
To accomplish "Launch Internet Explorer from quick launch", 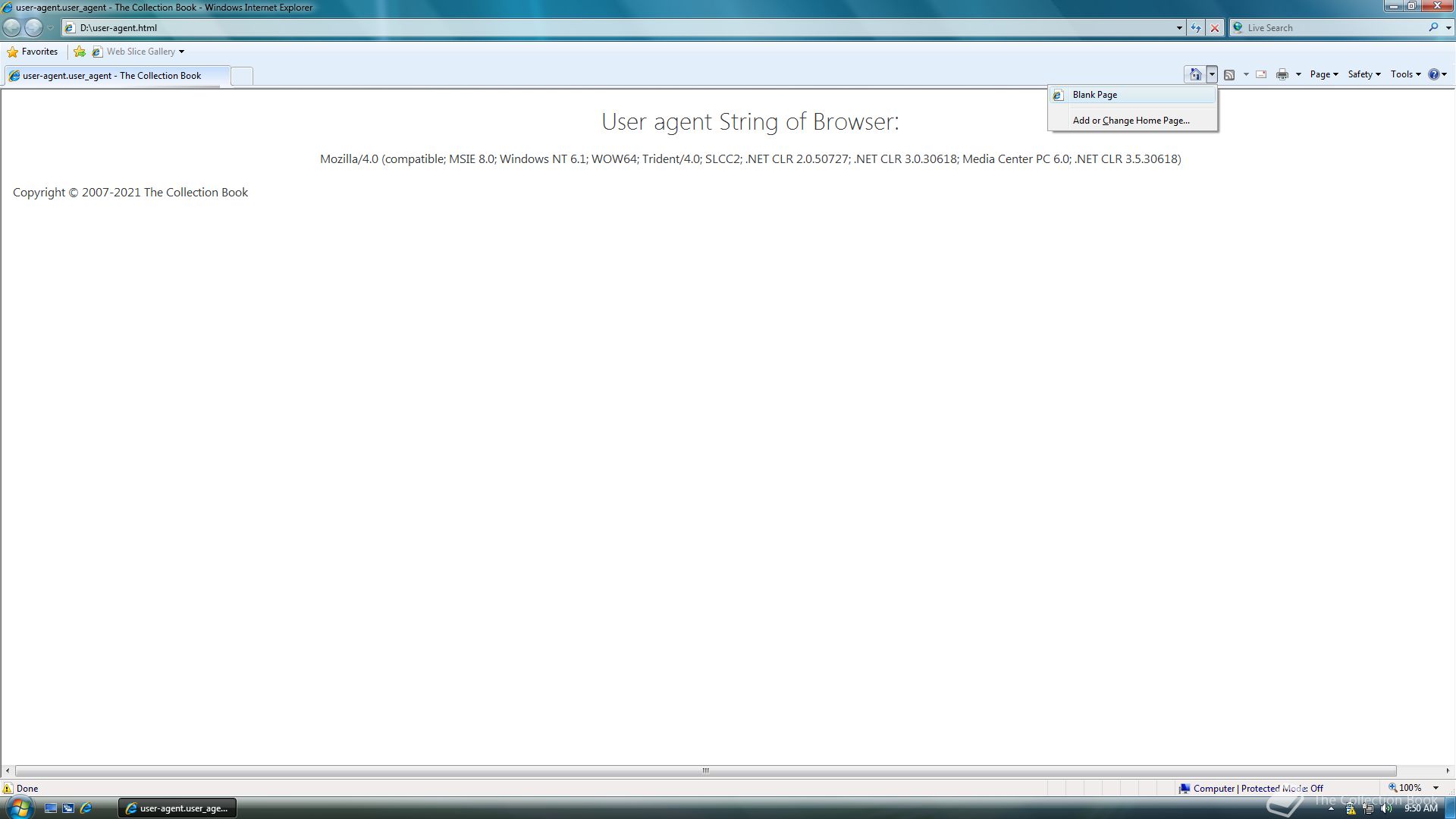I will click(86, 808).
